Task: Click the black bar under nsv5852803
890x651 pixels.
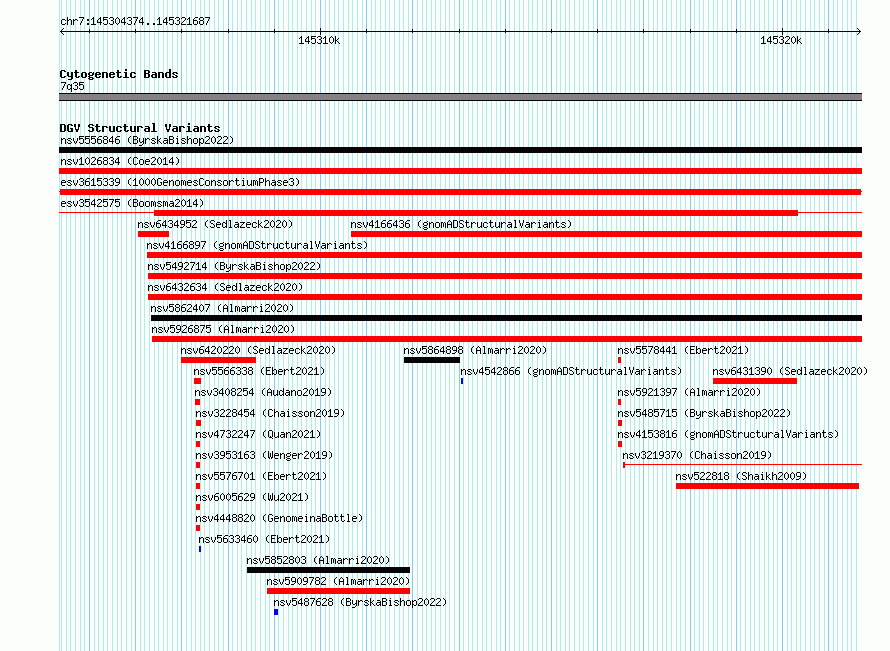Action: [x=328, y=570]
